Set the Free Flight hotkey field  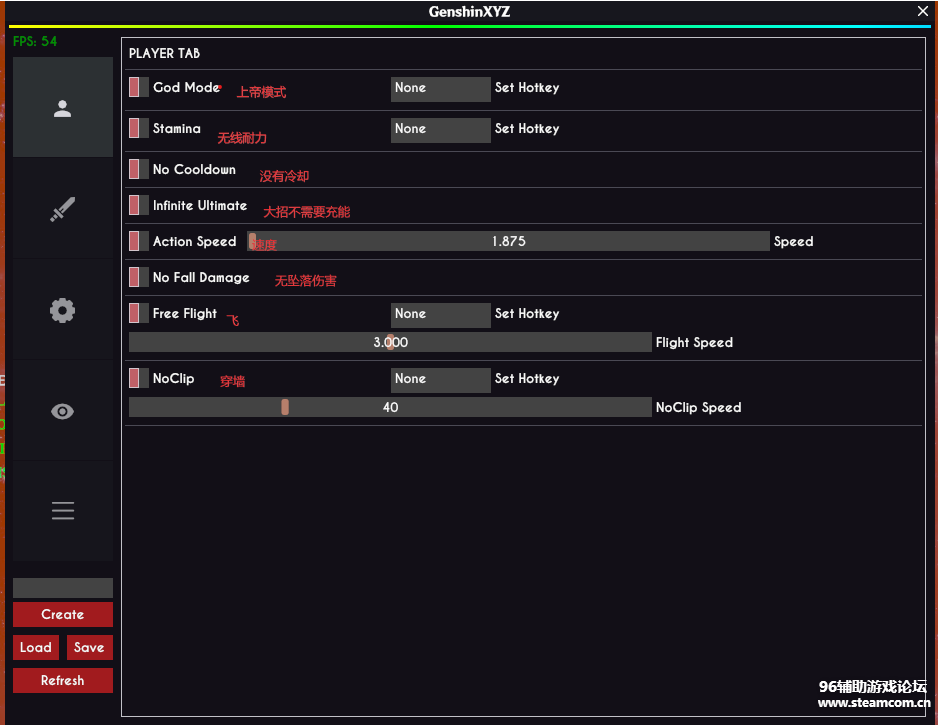441,315
